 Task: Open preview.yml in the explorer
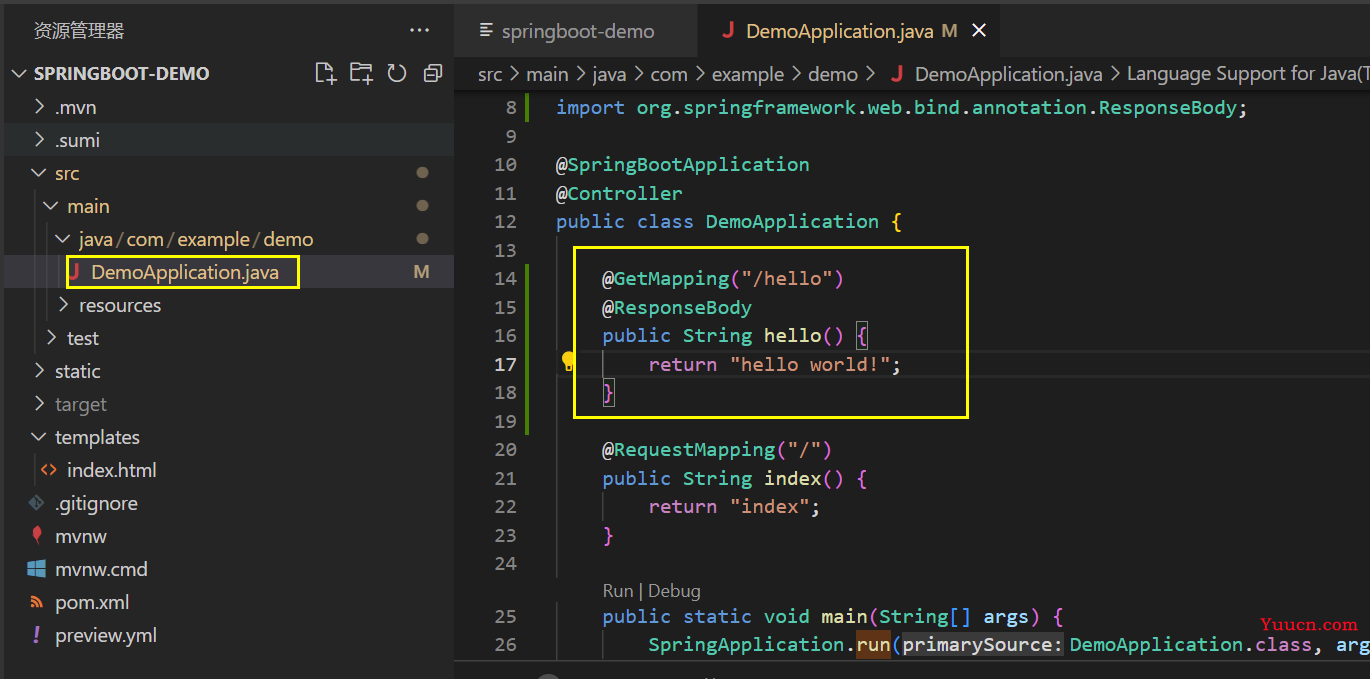coord(106,635)
